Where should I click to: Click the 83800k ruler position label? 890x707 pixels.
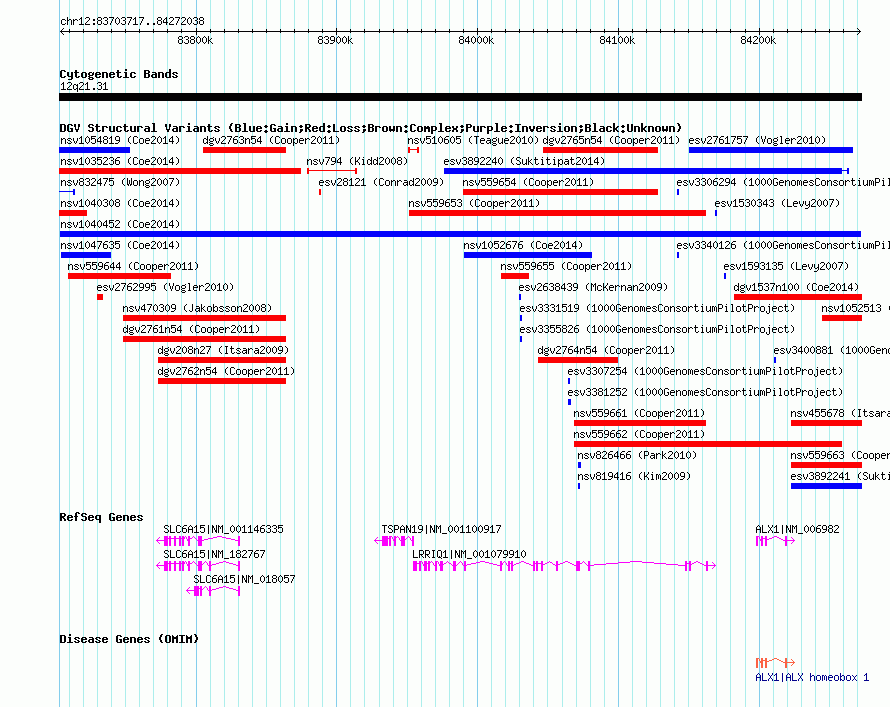(x=195, y=40)
